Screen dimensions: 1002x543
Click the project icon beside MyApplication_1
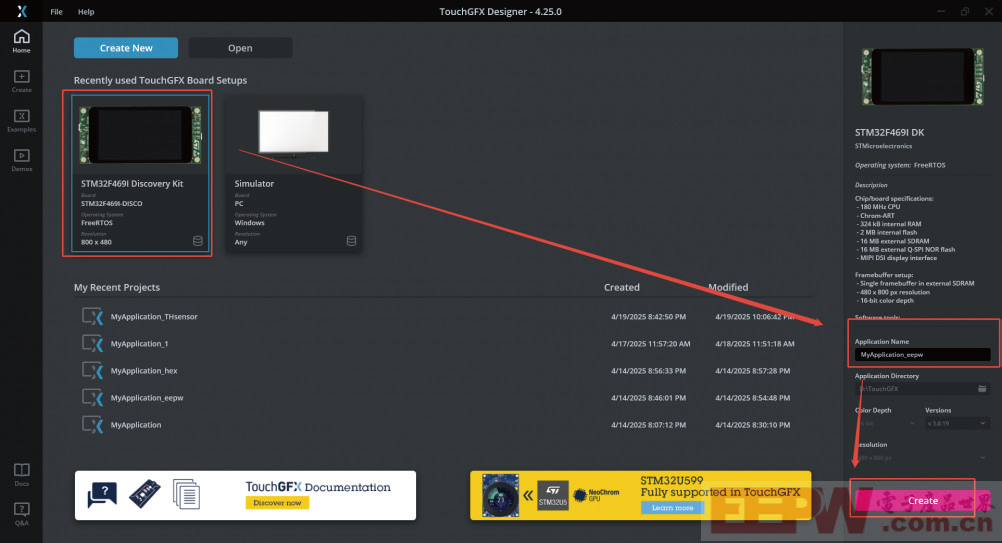tap(93, 344)
